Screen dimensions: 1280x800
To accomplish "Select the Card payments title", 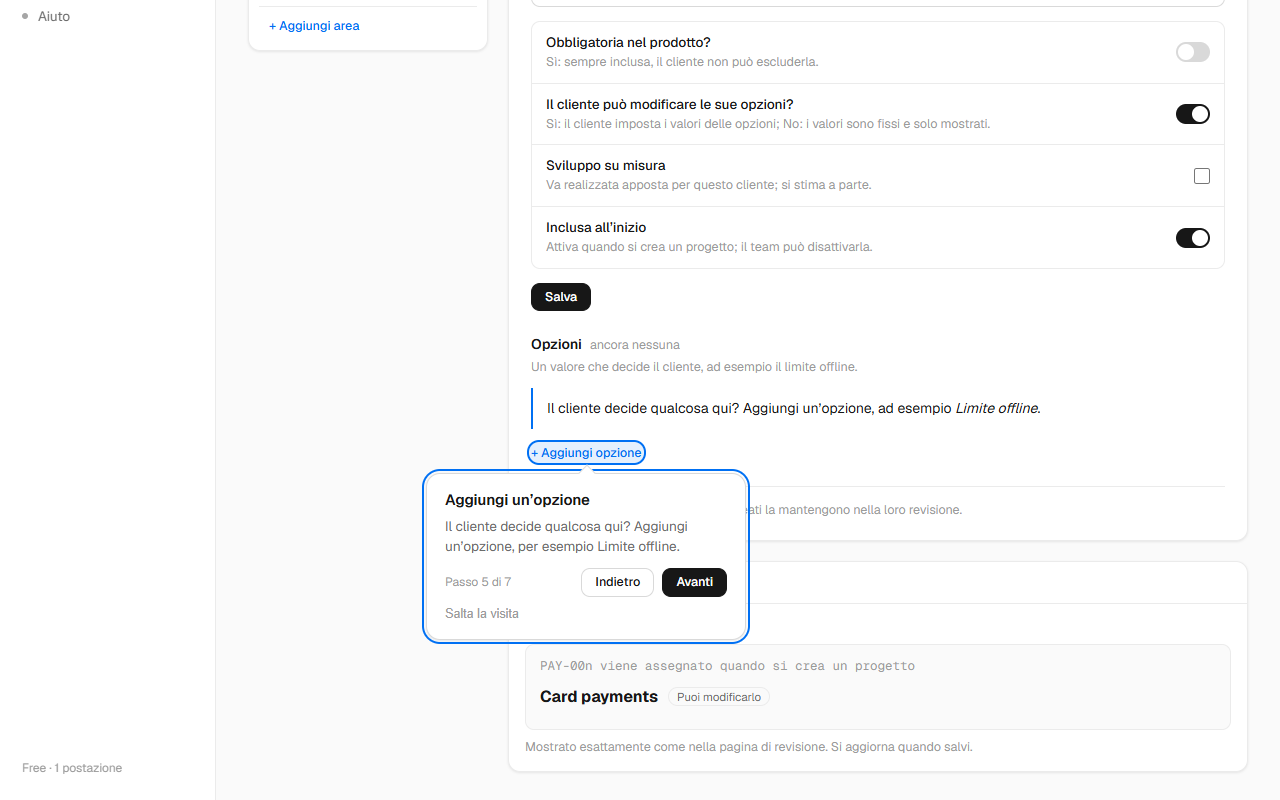I will (599, 697).
